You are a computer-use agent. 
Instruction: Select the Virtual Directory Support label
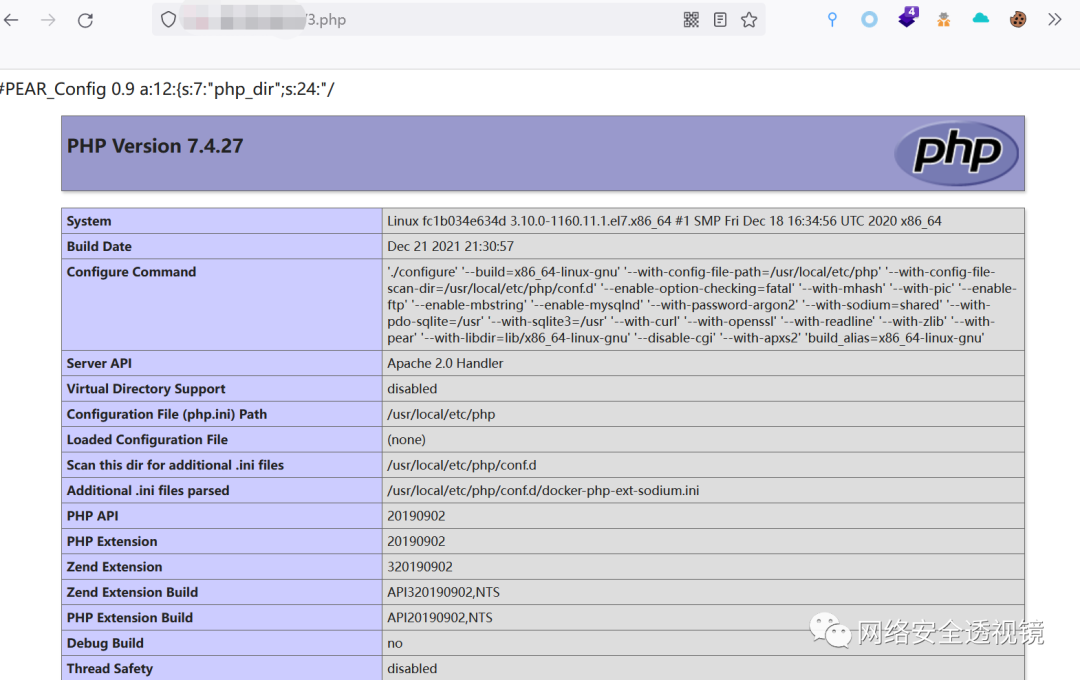tap(146, 389)
